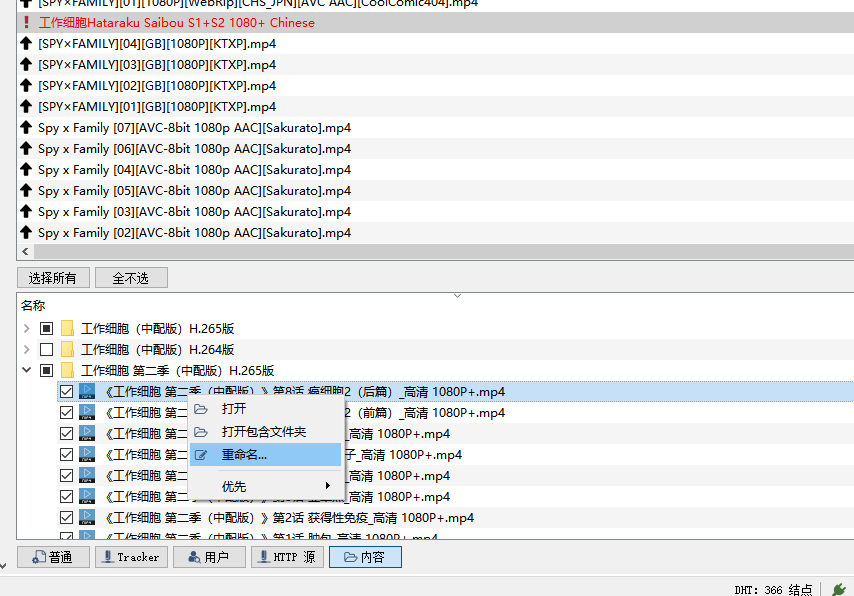Viewport: 854px width, 596px height.
Task: Choose 打开 from the context menu
Action: click(x=266, y=409)
